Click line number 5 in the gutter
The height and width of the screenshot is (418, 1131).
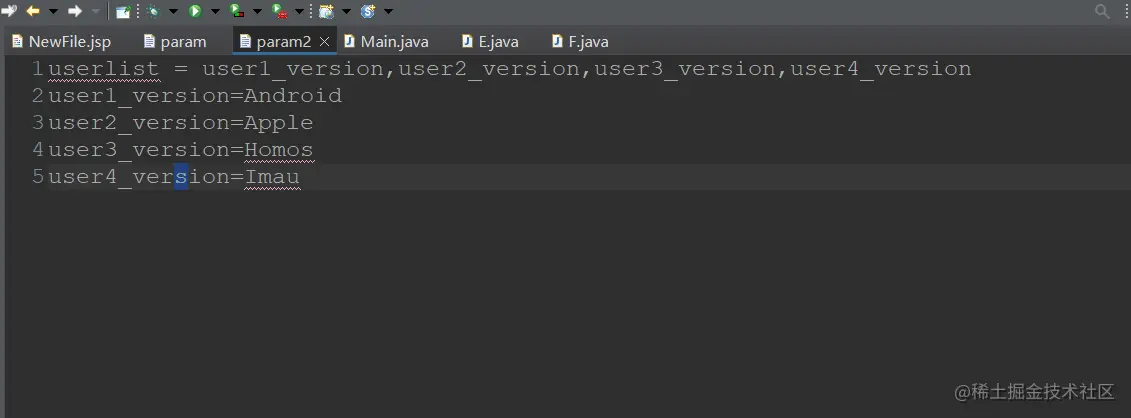(x=38, y=177)
